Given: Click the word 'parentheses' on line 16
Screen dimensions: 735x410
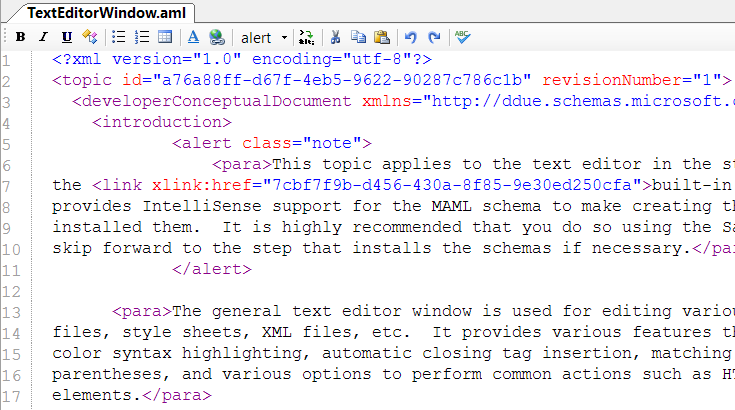Looking at the screenshot, I should pos(107,374).
